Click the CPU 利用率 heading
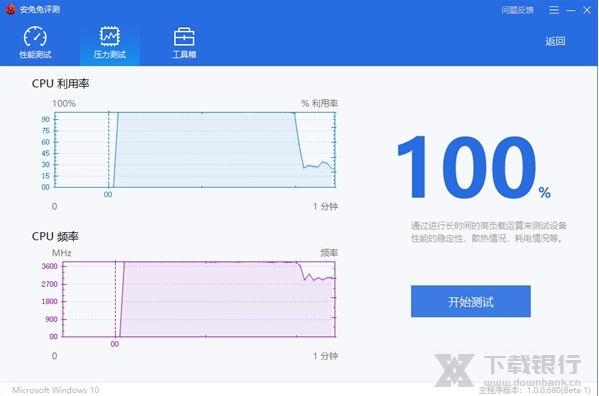Image resolution: width=599 pixels, height=396 pixels. pos(60,84)
